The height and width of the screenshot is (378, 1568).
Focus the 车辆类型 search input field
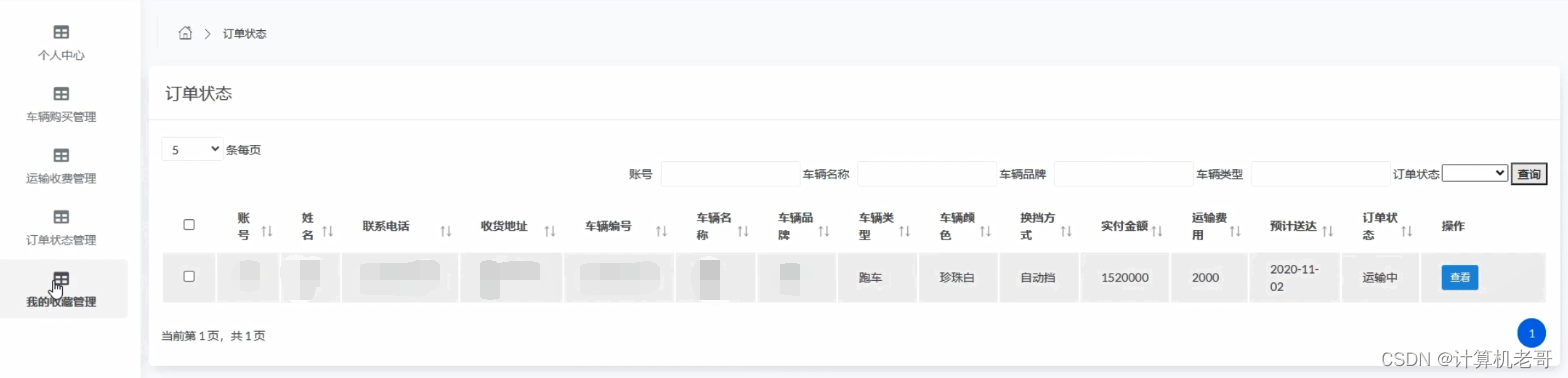click(x=1320, y=174)
